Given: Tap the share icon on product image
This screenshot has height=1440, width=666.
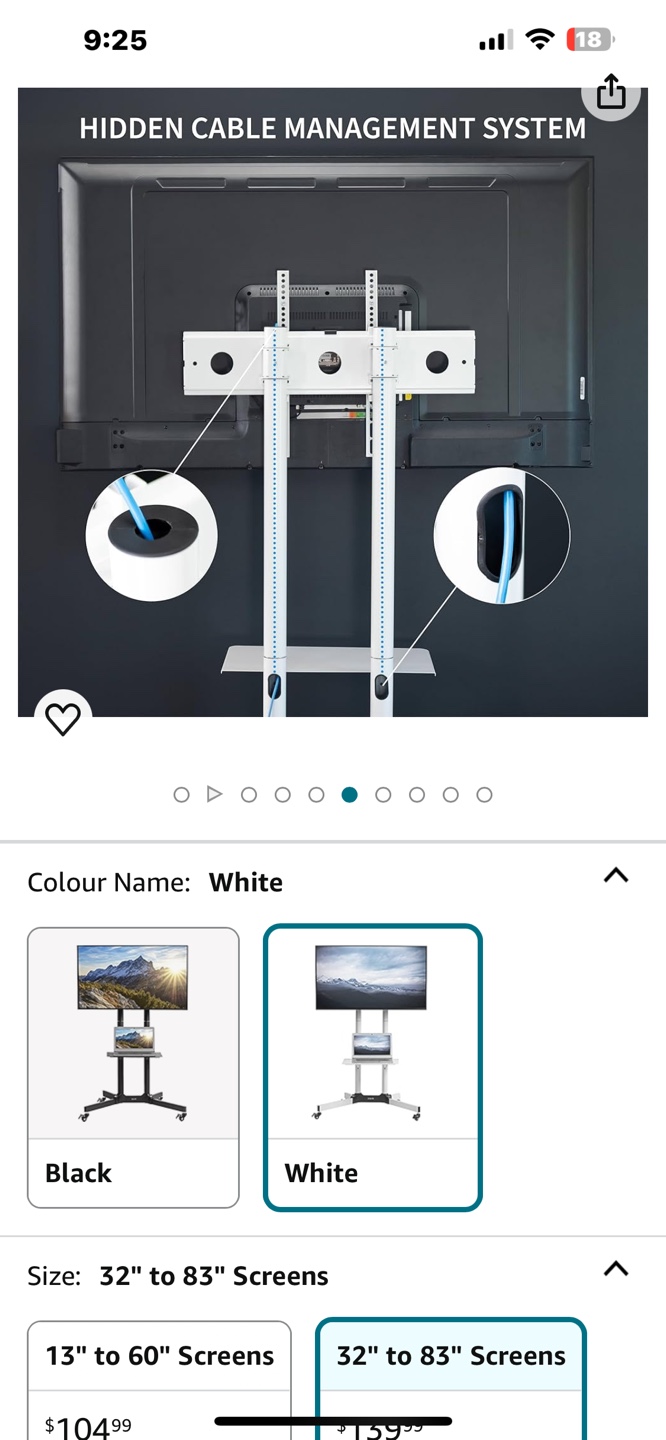Looking at the screenshot, I should [x=611, y=92].
